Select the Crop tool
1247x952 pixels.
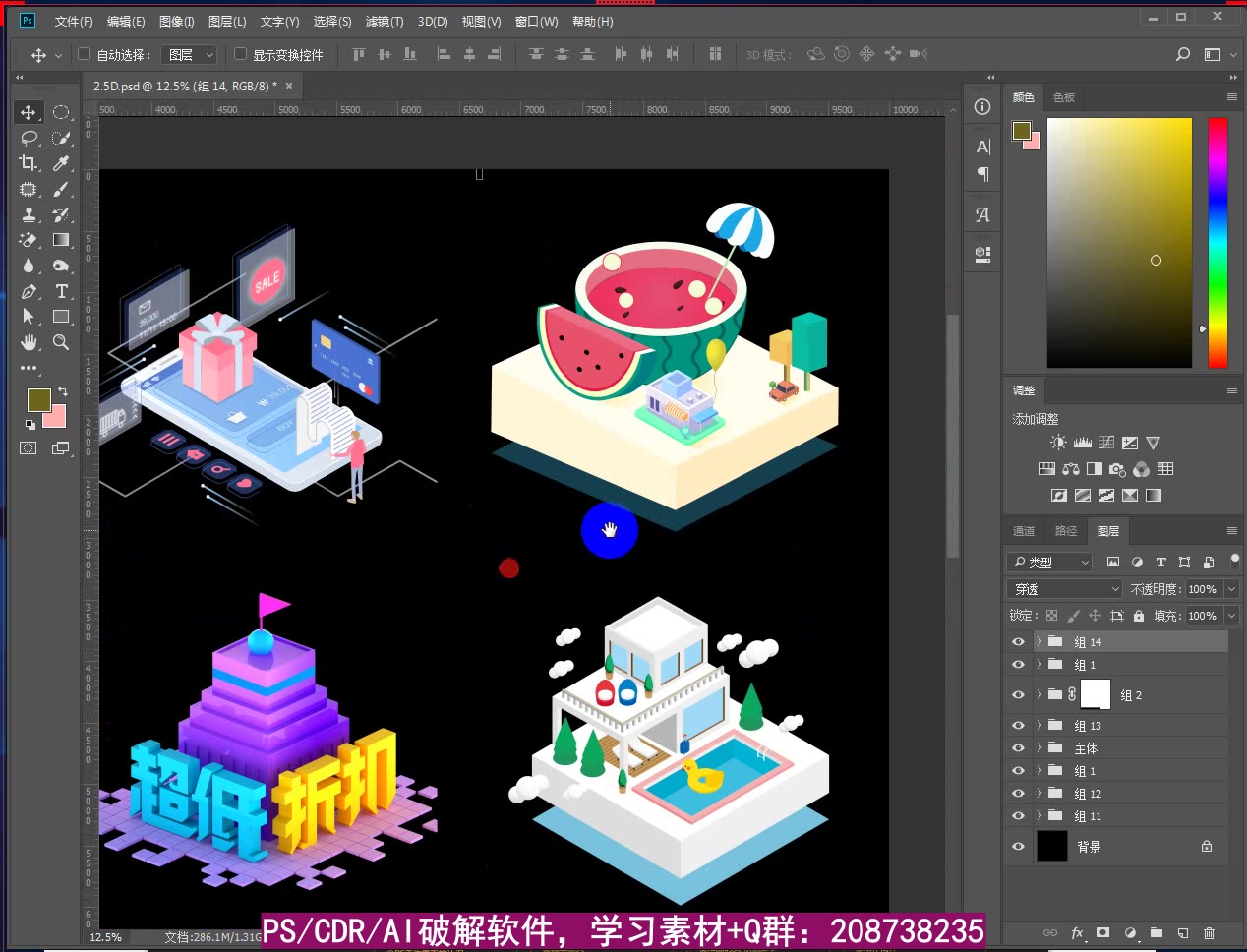click(x=29, y=163)
